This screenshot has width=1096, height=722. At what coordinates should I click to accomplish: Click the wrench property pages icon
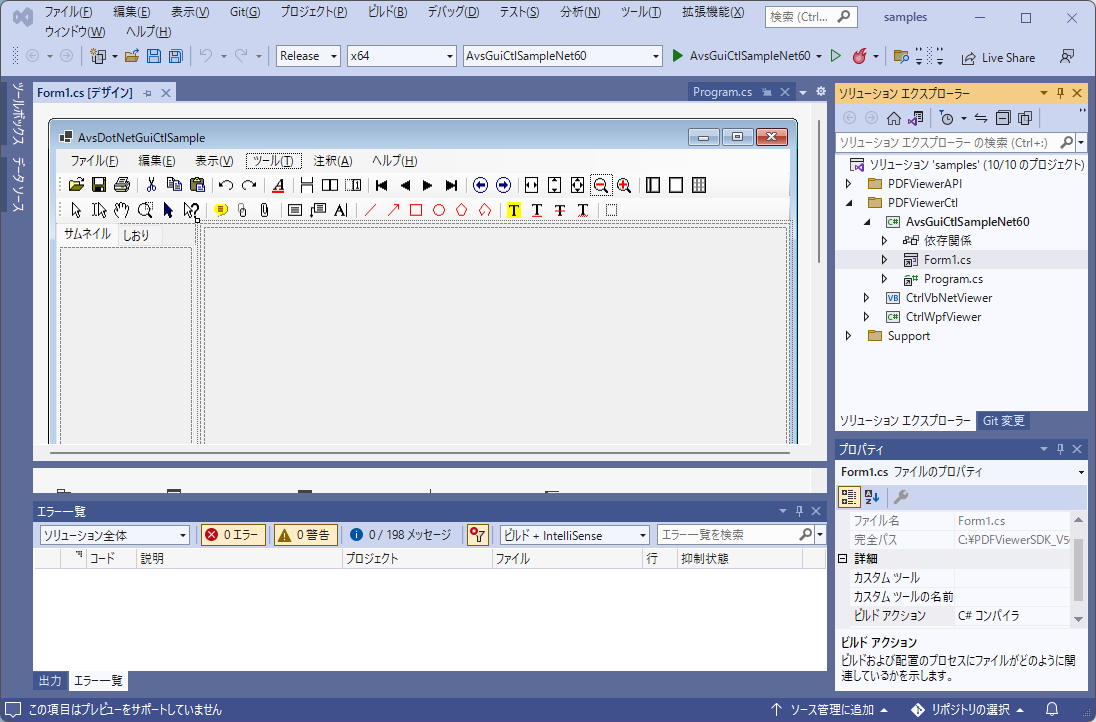(901, 497)
